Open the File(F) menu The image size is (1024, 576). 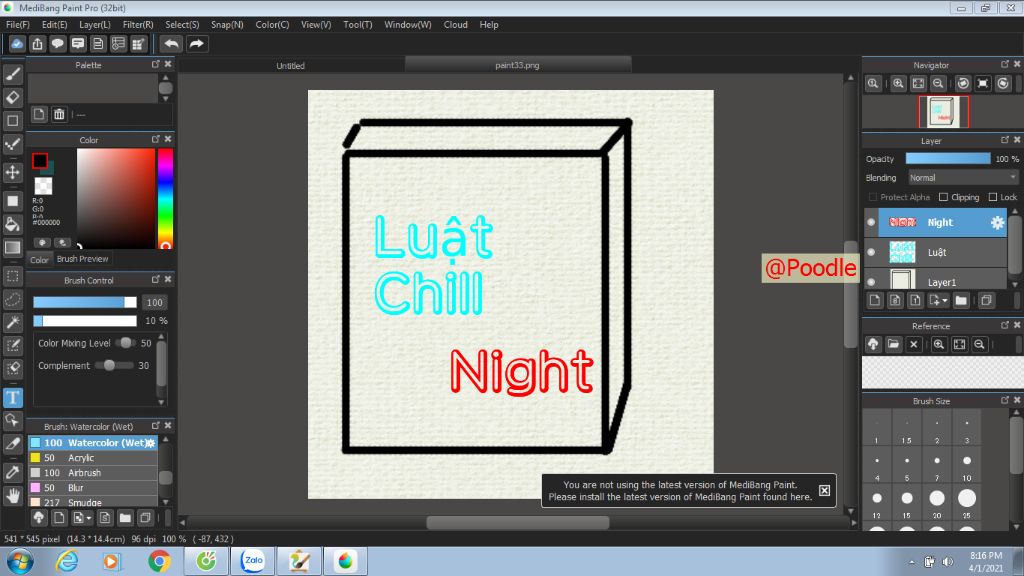(18, 25)
